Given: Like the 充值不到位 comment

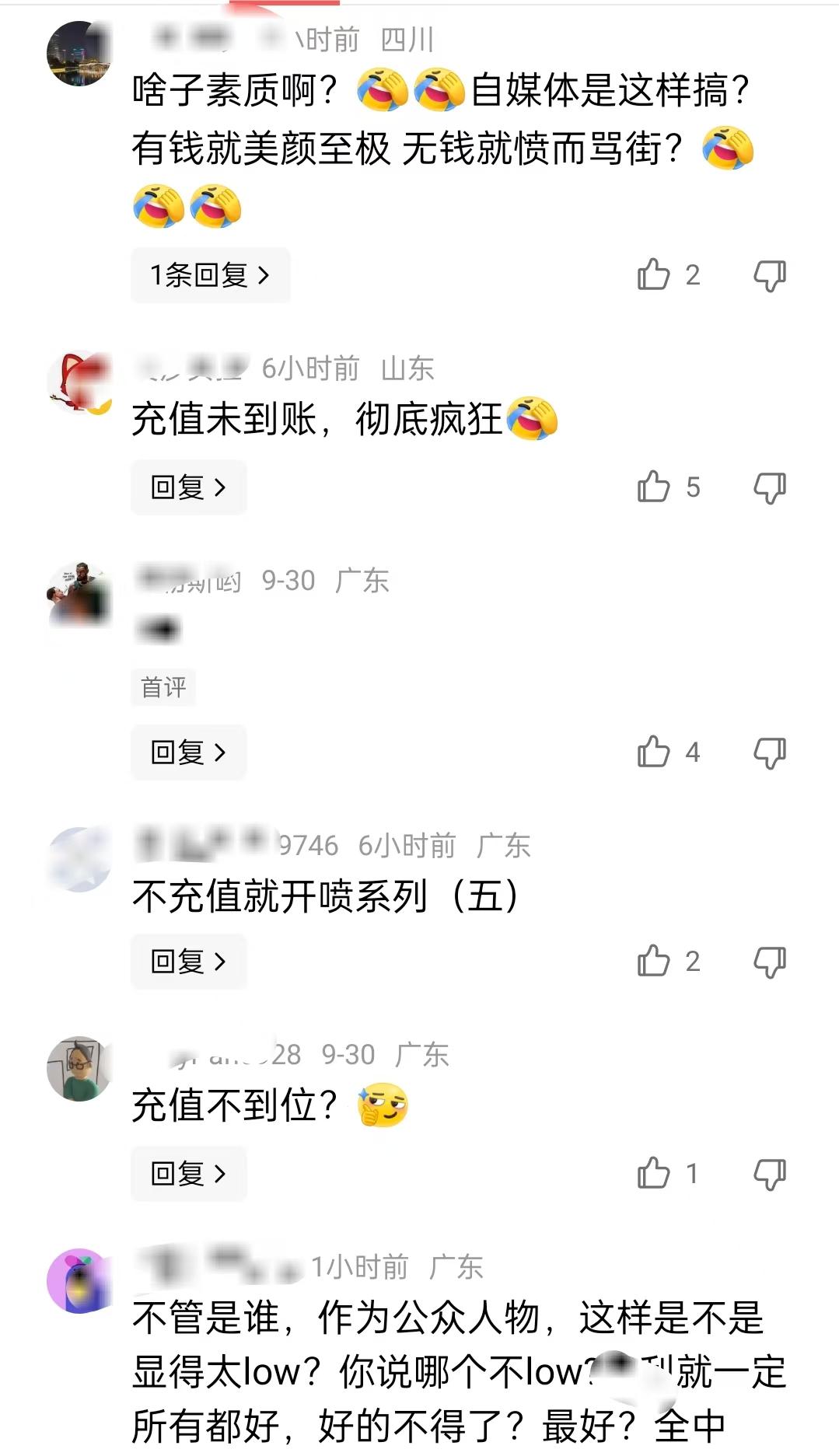Looking at the screenshot, I should (x=653, y=1173).
